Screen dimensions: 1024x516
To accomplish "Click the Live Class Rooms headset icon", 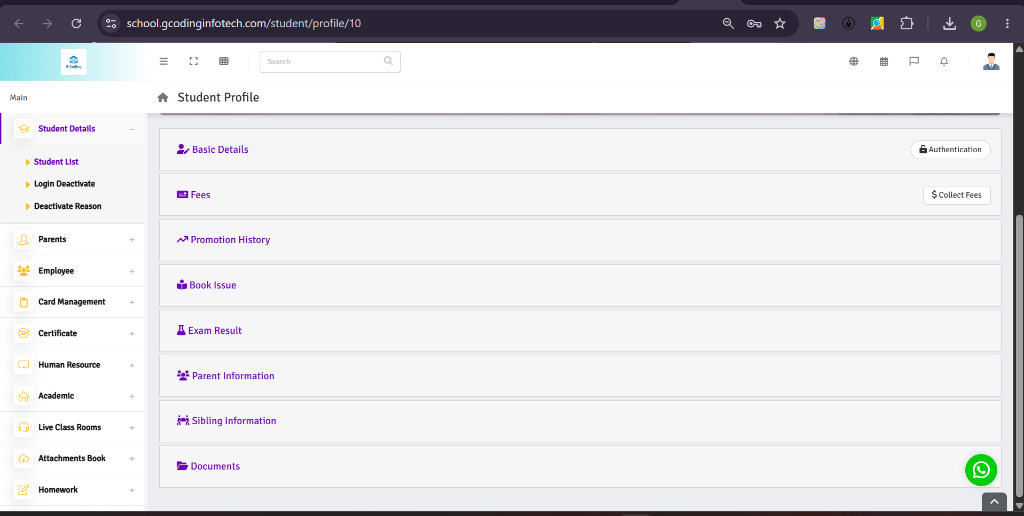I will tap(24, 427).
